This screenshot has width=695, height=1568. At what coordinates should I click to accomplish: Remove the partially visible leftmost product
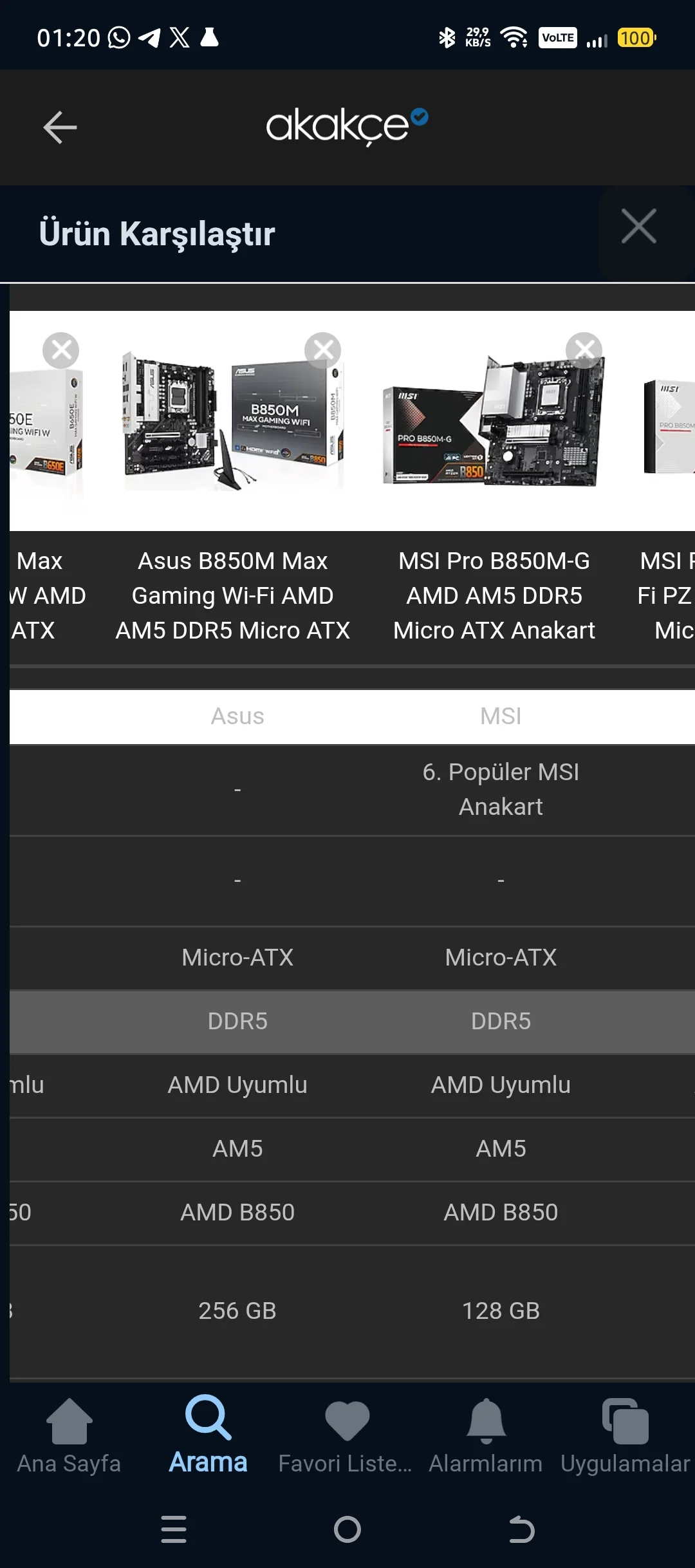click(61, 350)
